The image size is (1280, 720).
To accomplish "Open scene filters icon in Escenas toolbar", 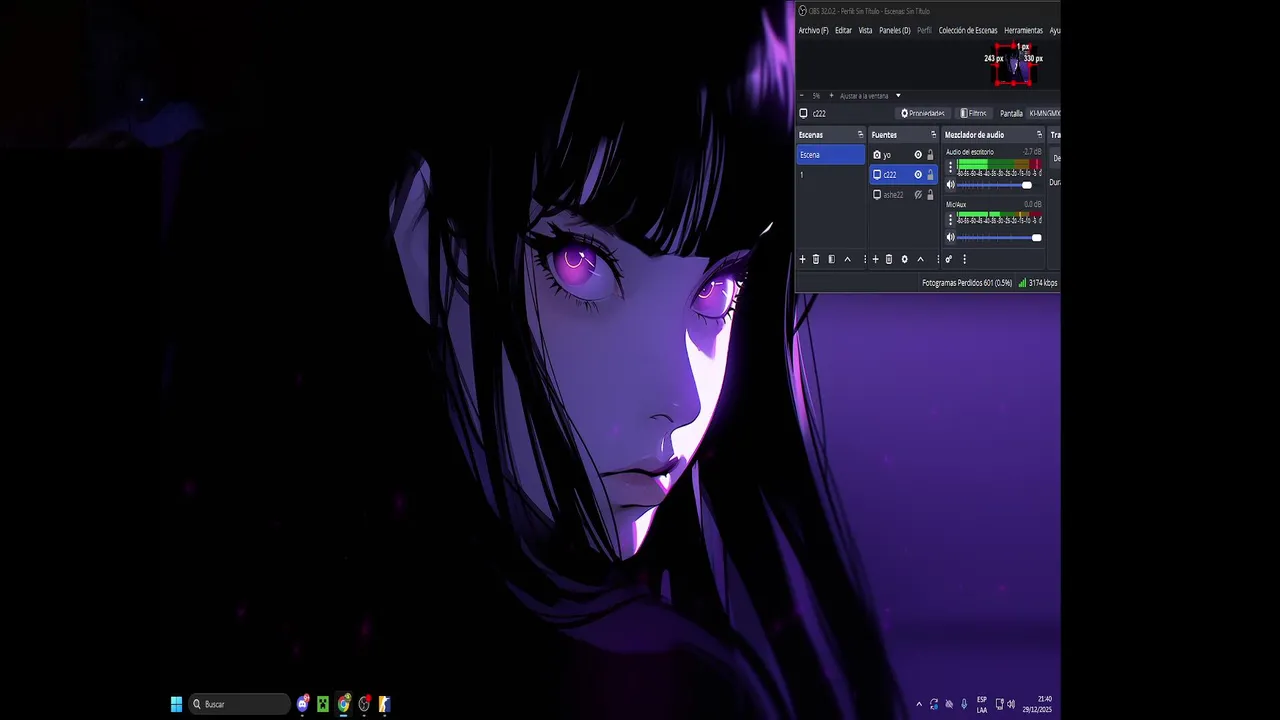I will 831,259.
